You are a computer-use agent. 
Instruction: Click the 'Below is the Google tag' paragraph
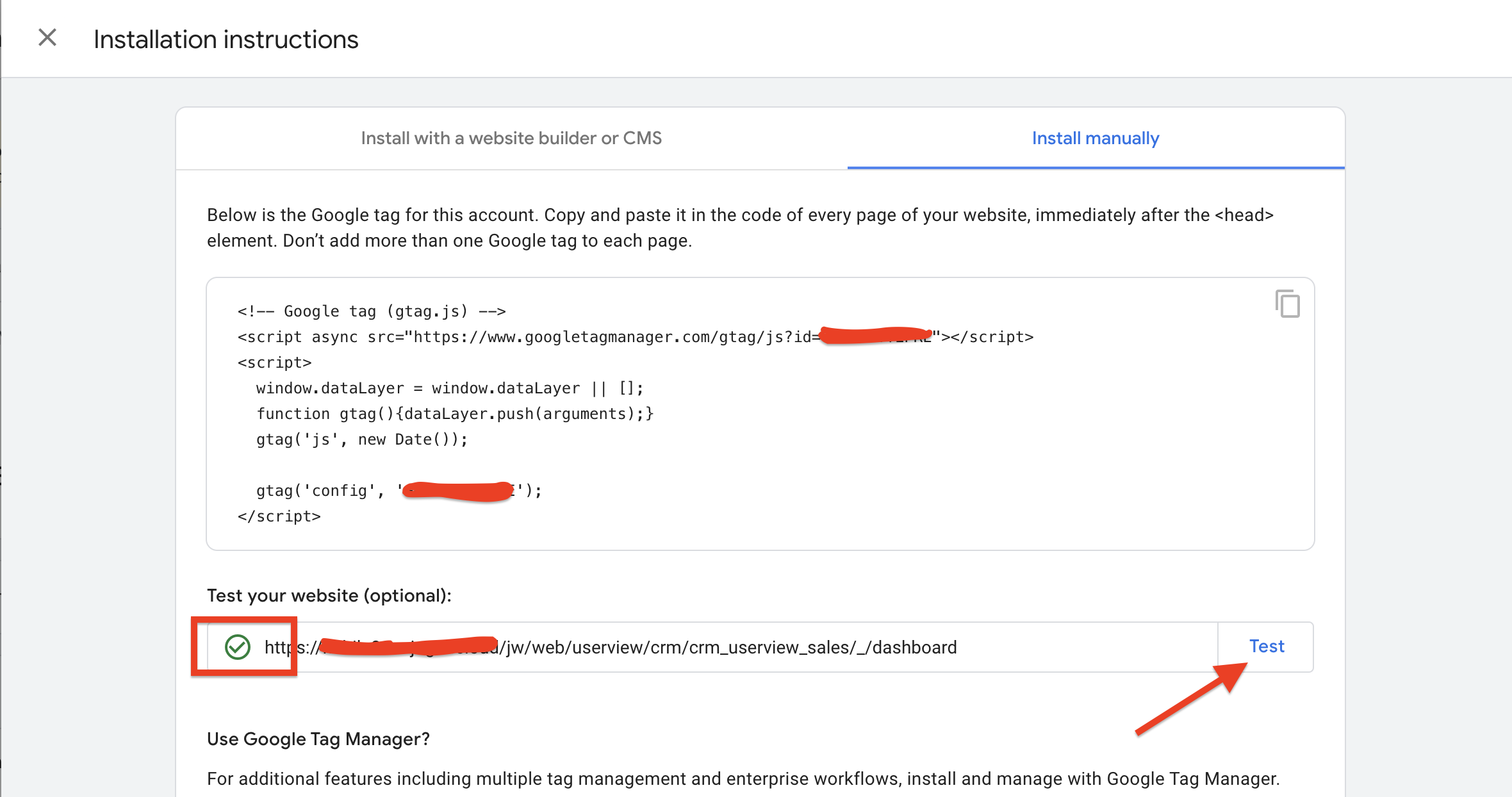coord(739,228)
